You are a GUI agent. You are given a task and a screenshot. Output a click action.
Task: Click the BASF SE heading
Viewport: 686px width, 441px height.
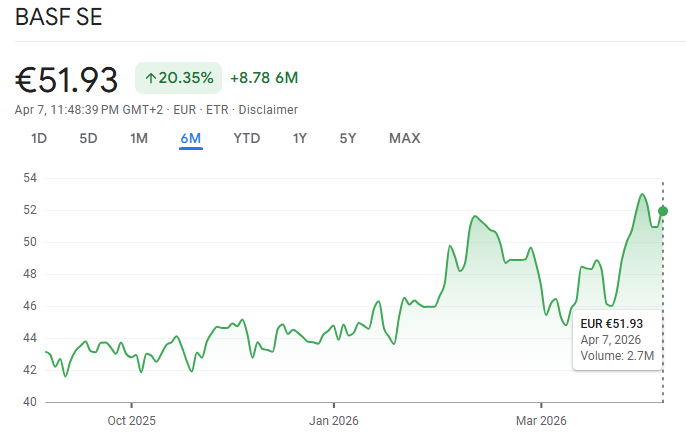[x=59, y=17]
